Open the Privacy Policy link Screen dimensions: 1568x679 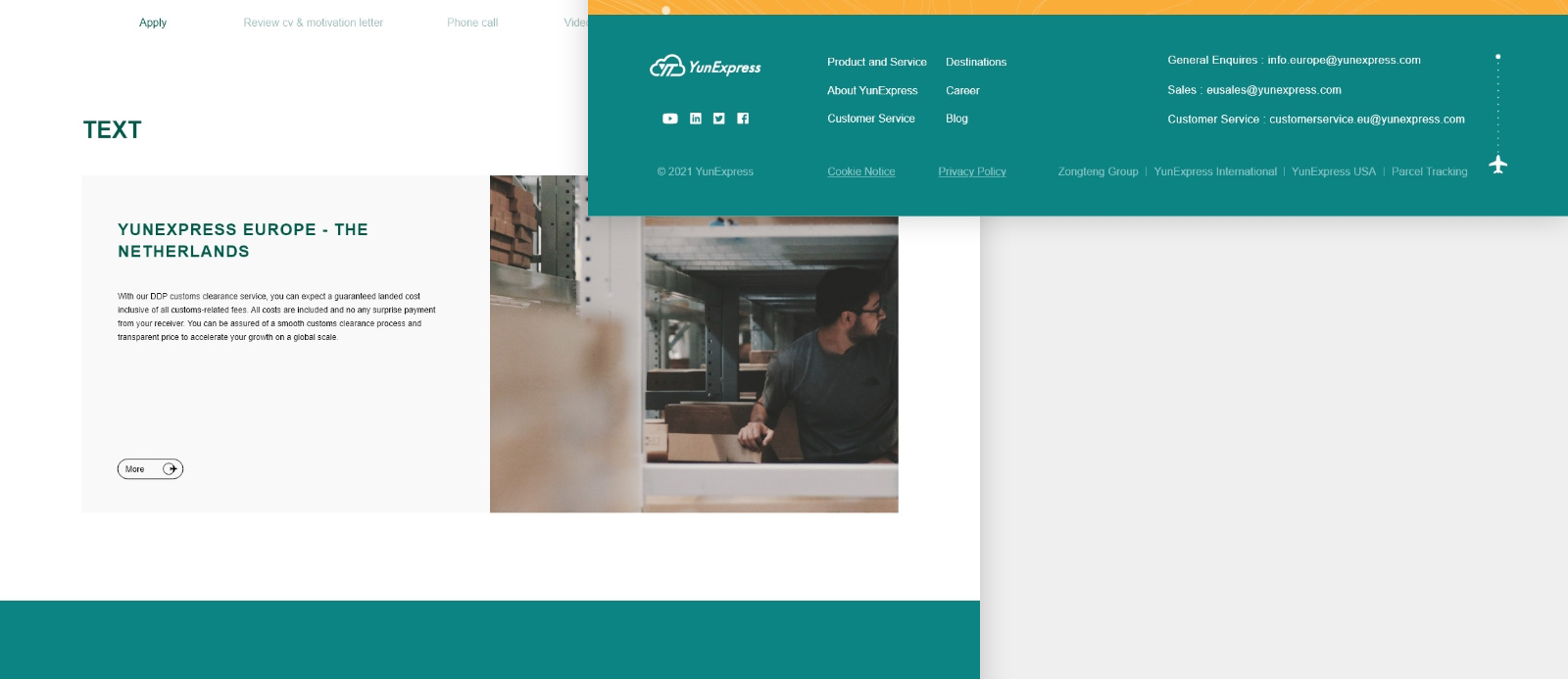(971, 171)
